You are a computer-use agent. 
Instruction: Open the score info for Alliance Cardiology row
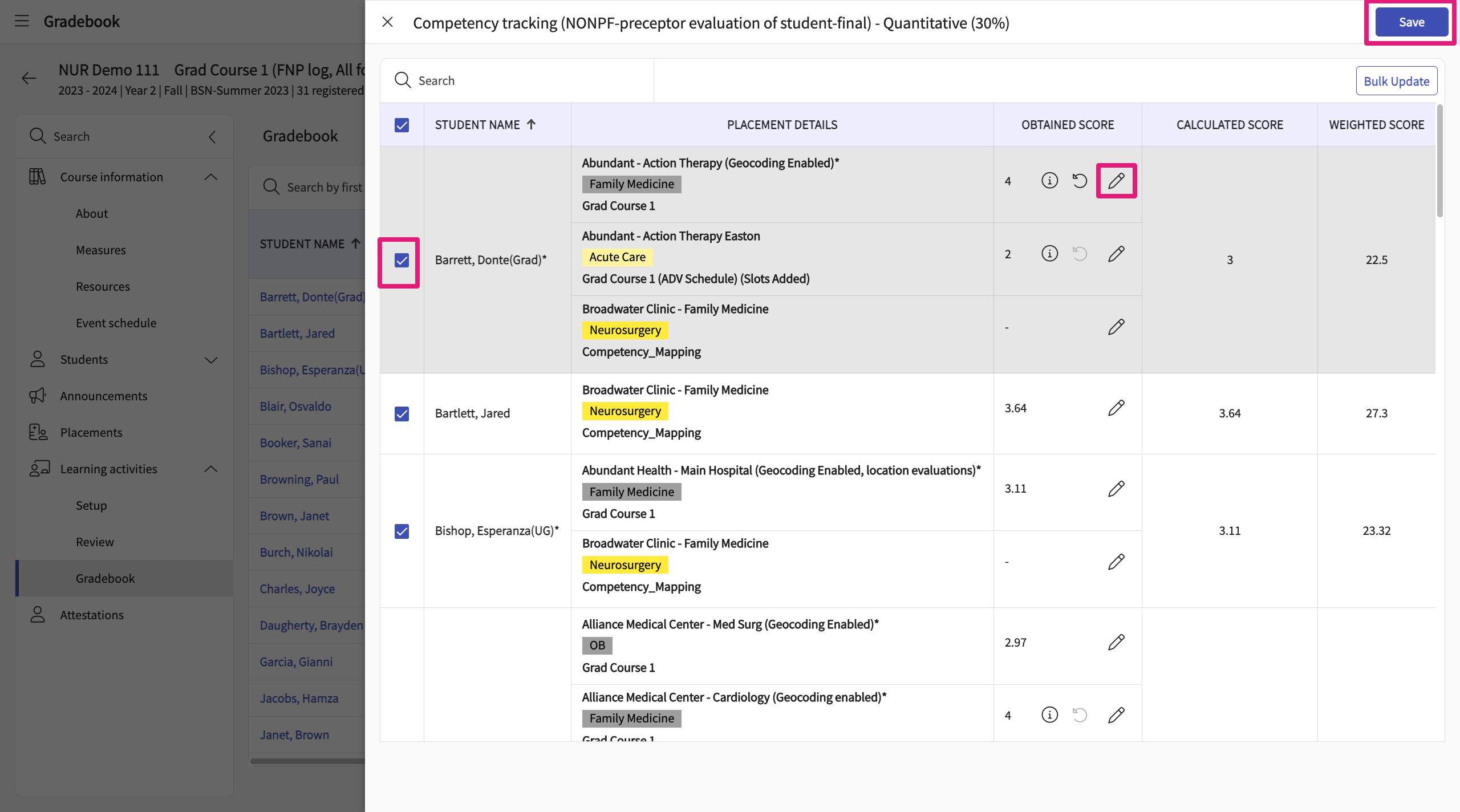[x=1049, y=715]
